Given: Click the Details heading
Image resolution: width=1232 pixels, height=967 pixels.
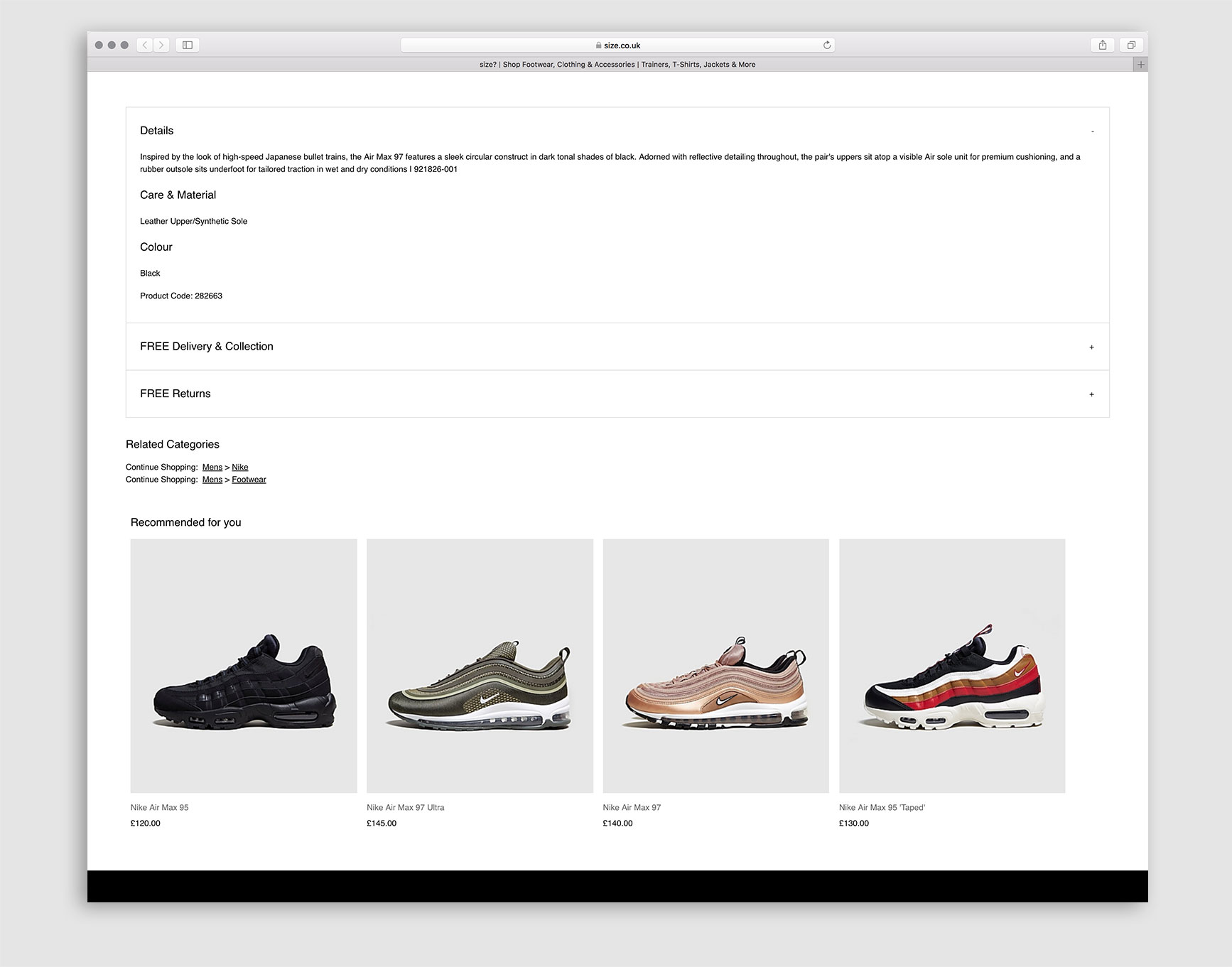Looking at the screenshot, I should coord(156,131).
